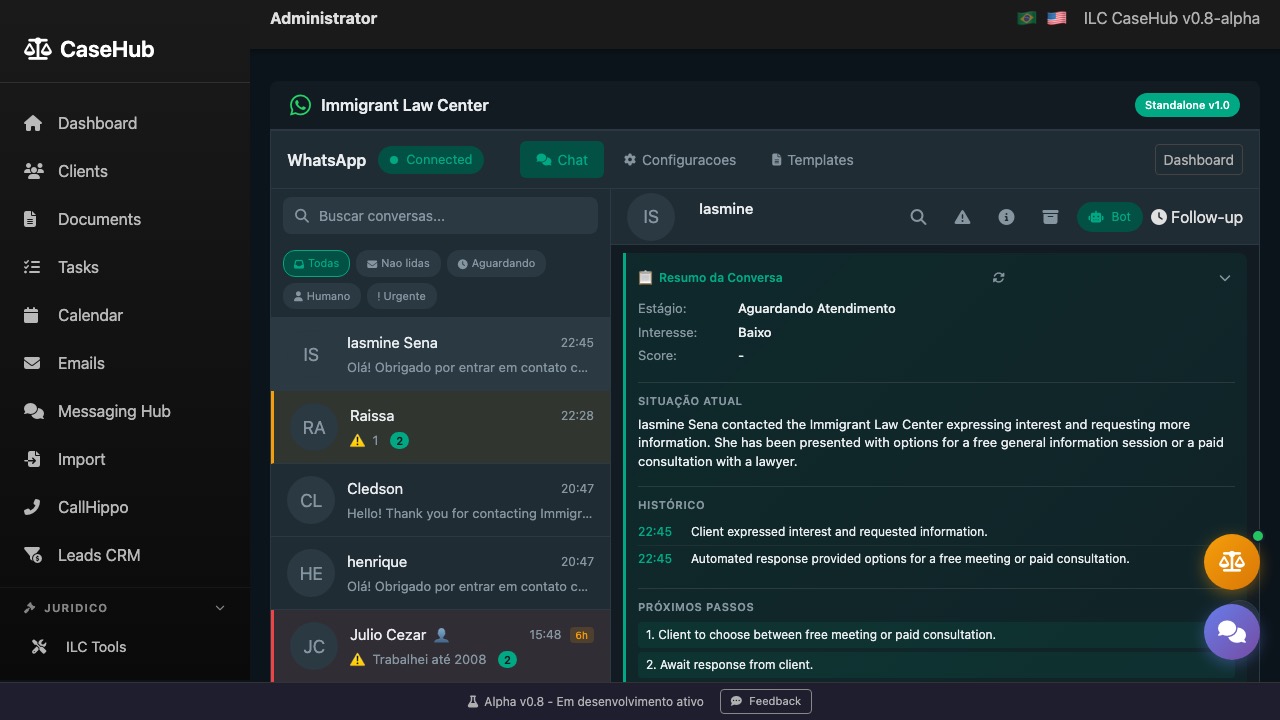The height and width of the screenshot is (720, 1280).
Task: Toggle the Bot mode for this conversation
Action: 1109,216
